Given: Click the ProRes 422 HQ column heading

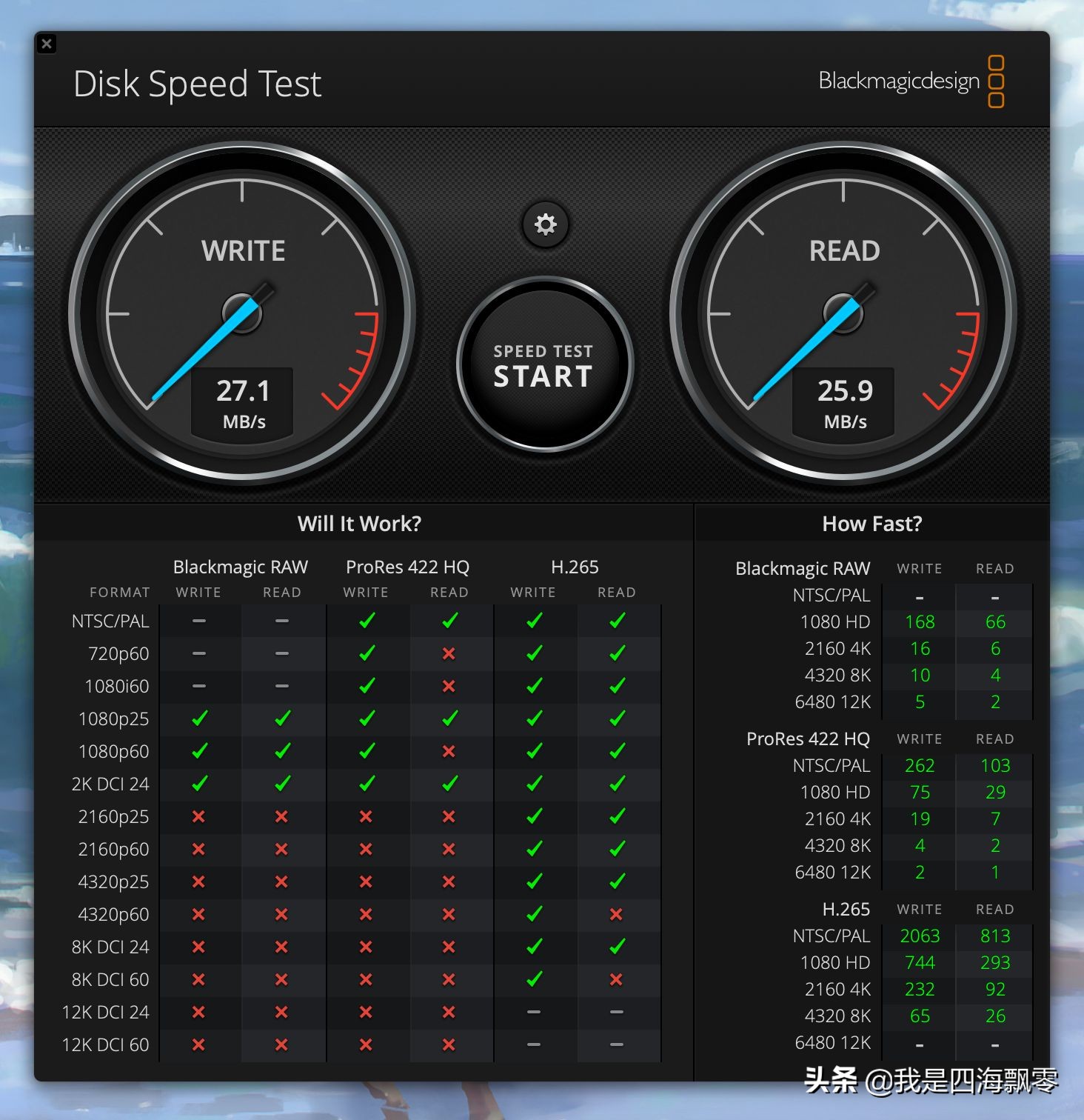Looking at the screenshot, I should point(407,567).
